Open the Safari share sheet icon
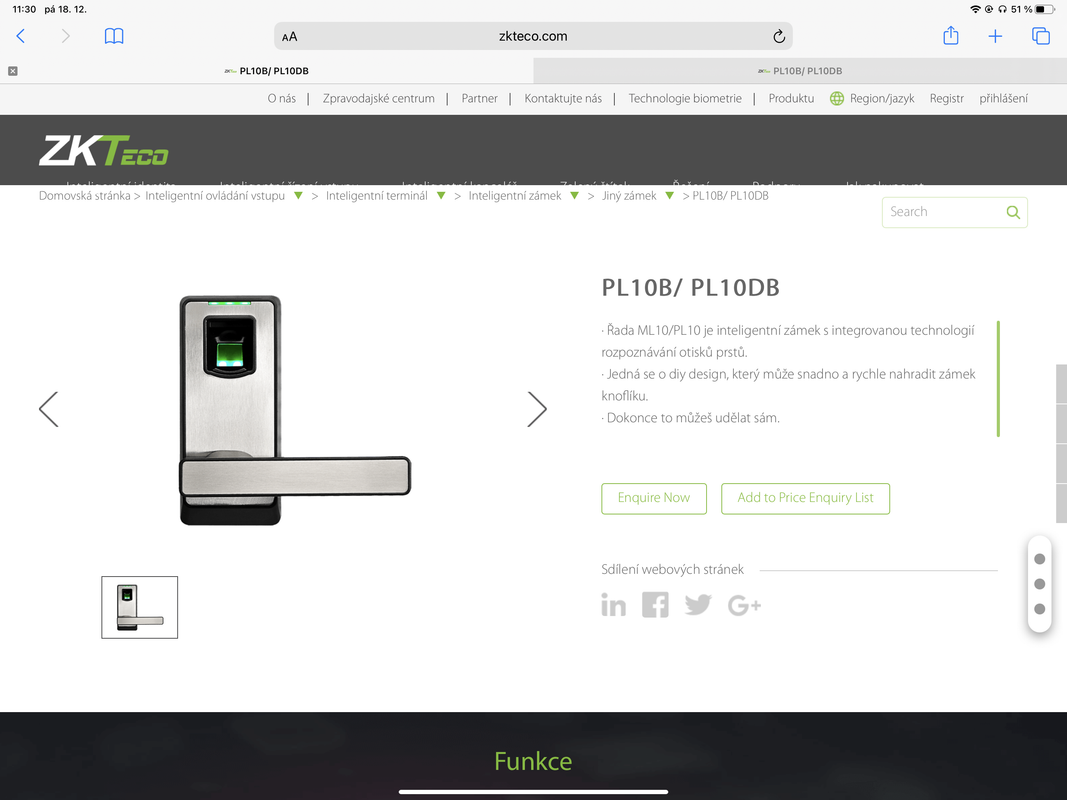 click(951, 35)
